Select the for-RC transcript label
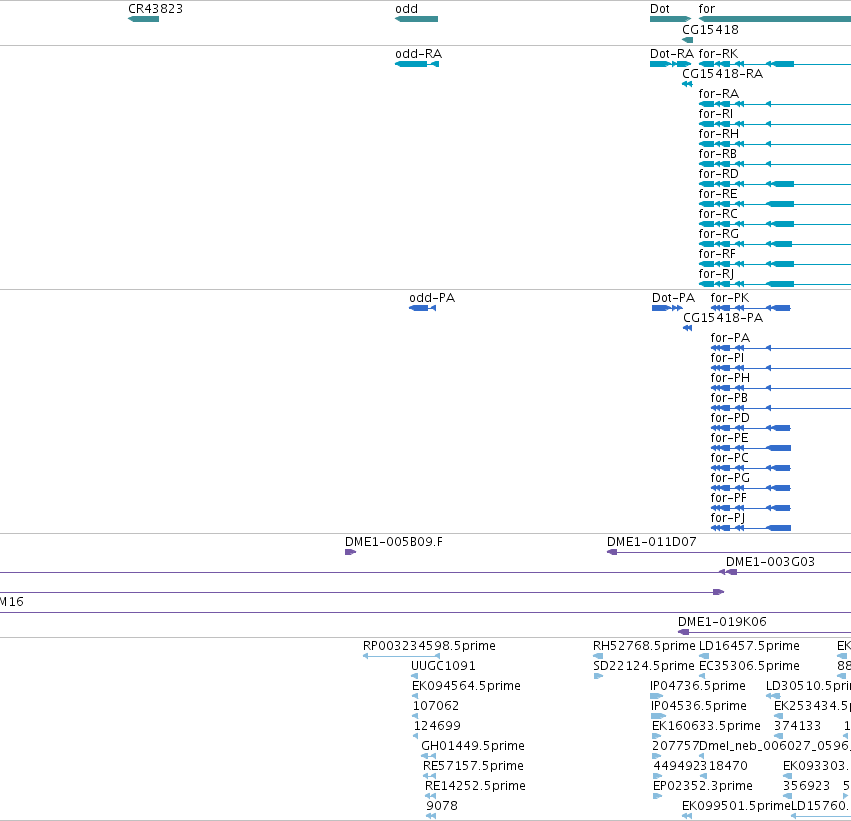Screen dimensions: 851x821 coord(718,214)
